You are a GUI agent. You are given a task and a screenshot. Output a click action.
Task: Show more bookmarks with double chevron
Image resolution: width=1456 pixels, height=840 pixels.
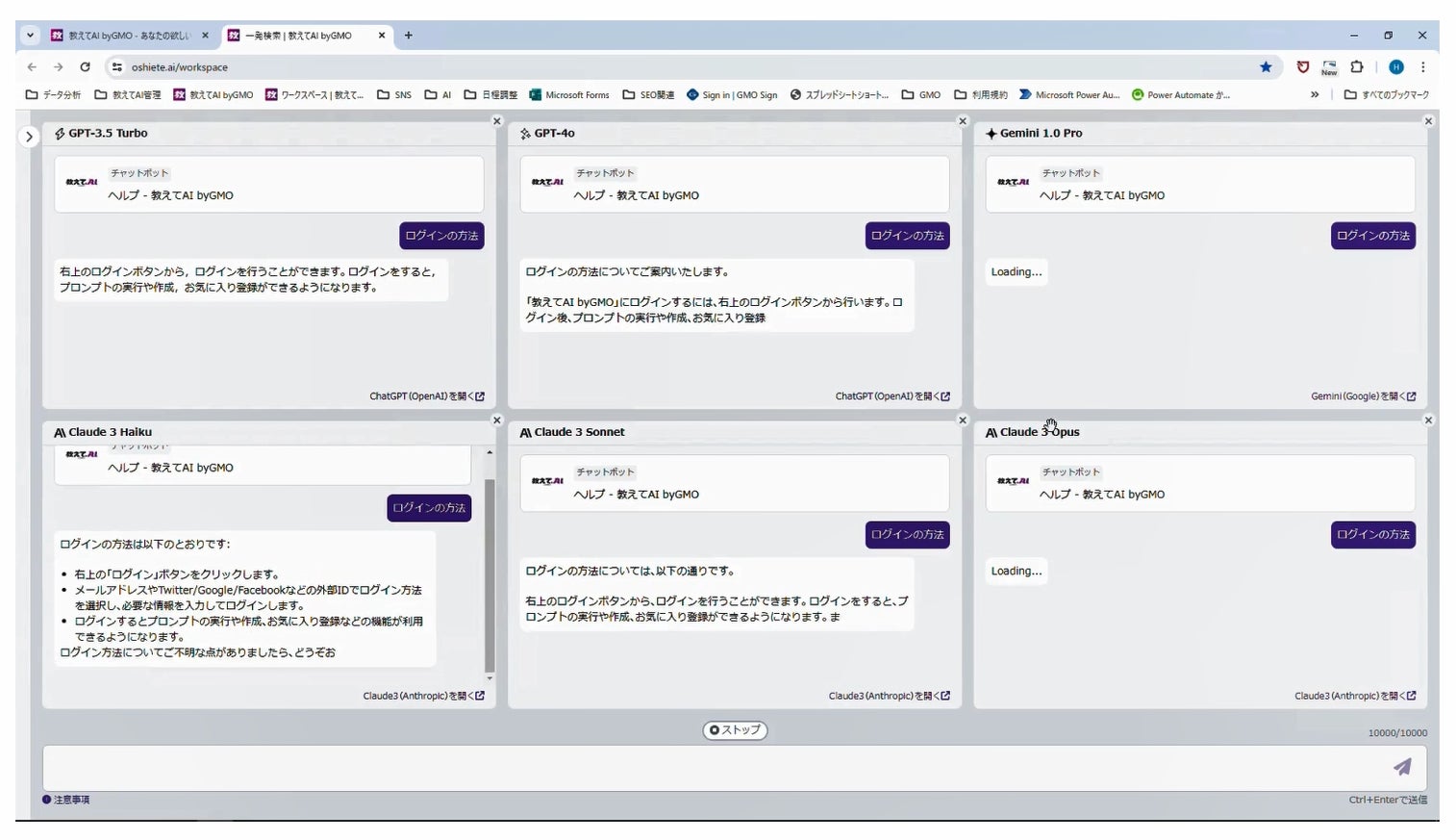point(1315,94)
